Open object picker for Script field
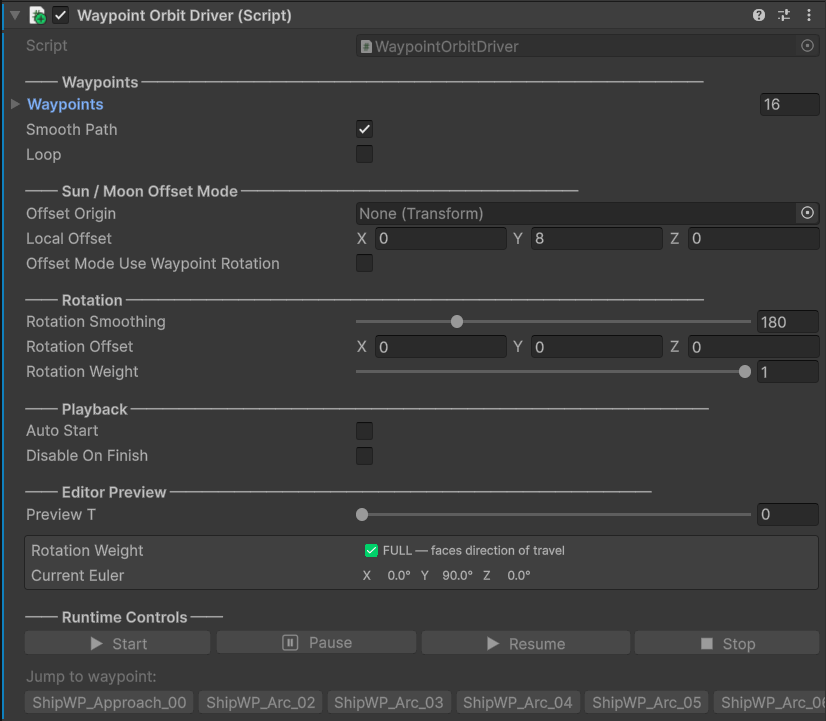The width and height of the screenshot is (826, 721). click(807, 46)
